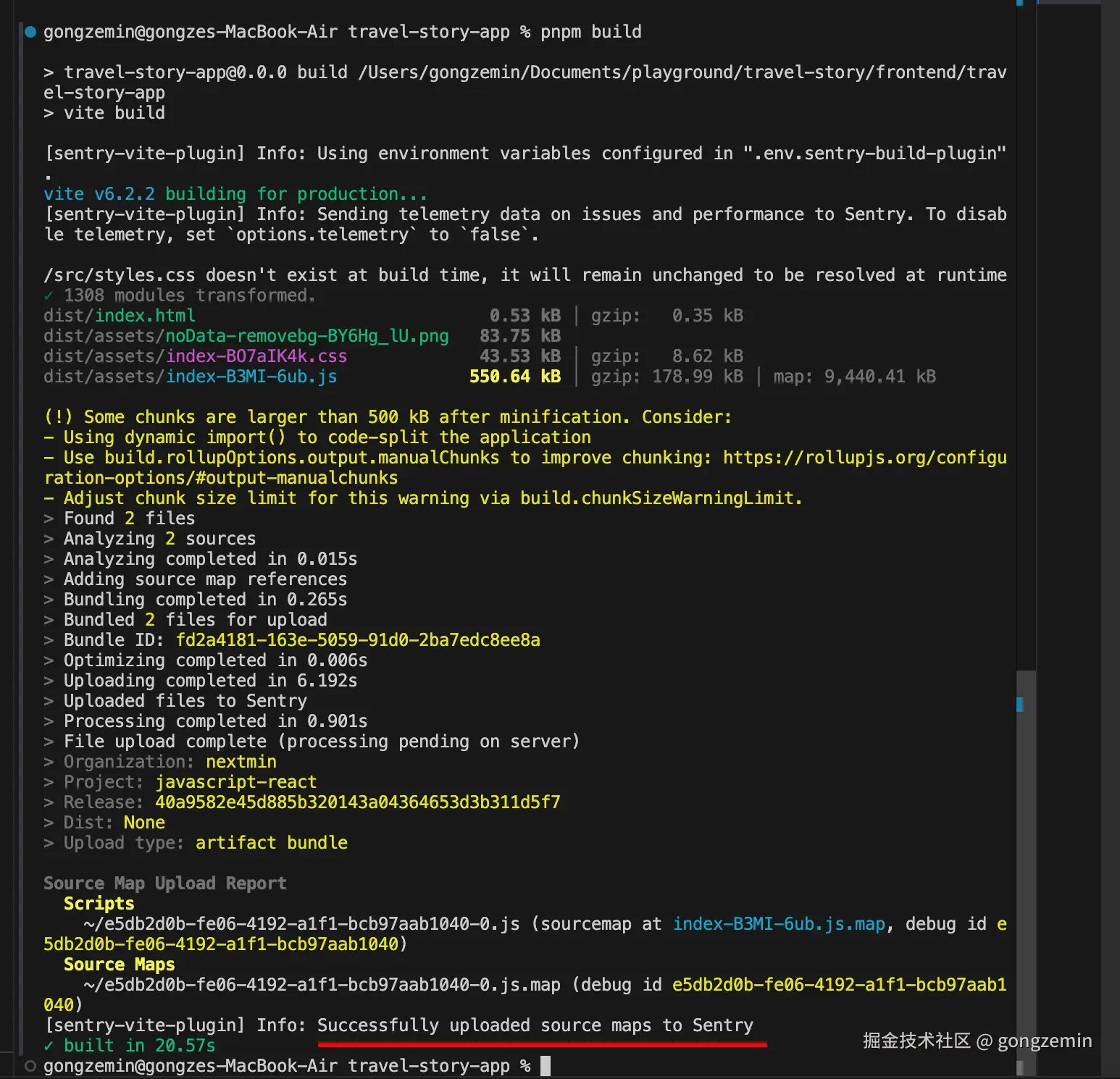The width and height of the screenshot is (1120, 1079).
Task: Click 'vite v6.2.2 building for production...'
Action: click(x=235, y=194)
